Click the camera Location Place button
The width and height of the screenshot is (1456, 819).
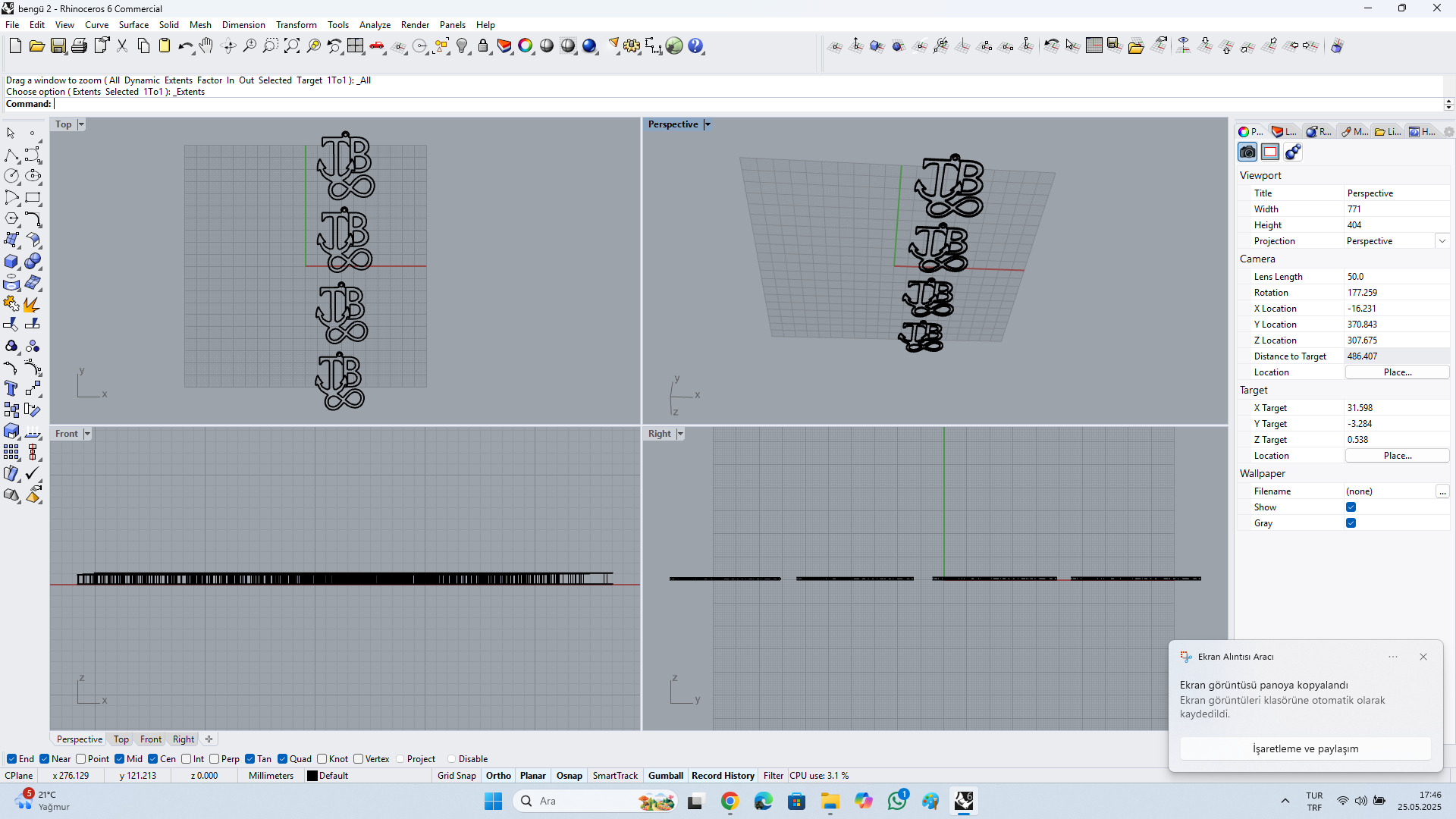pos(1397,372)
